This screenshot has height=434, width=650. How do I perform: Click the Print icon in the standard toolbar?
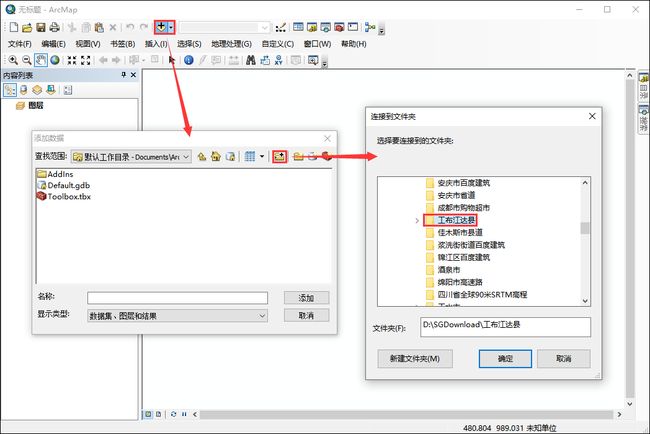click(x=54, y=27)
